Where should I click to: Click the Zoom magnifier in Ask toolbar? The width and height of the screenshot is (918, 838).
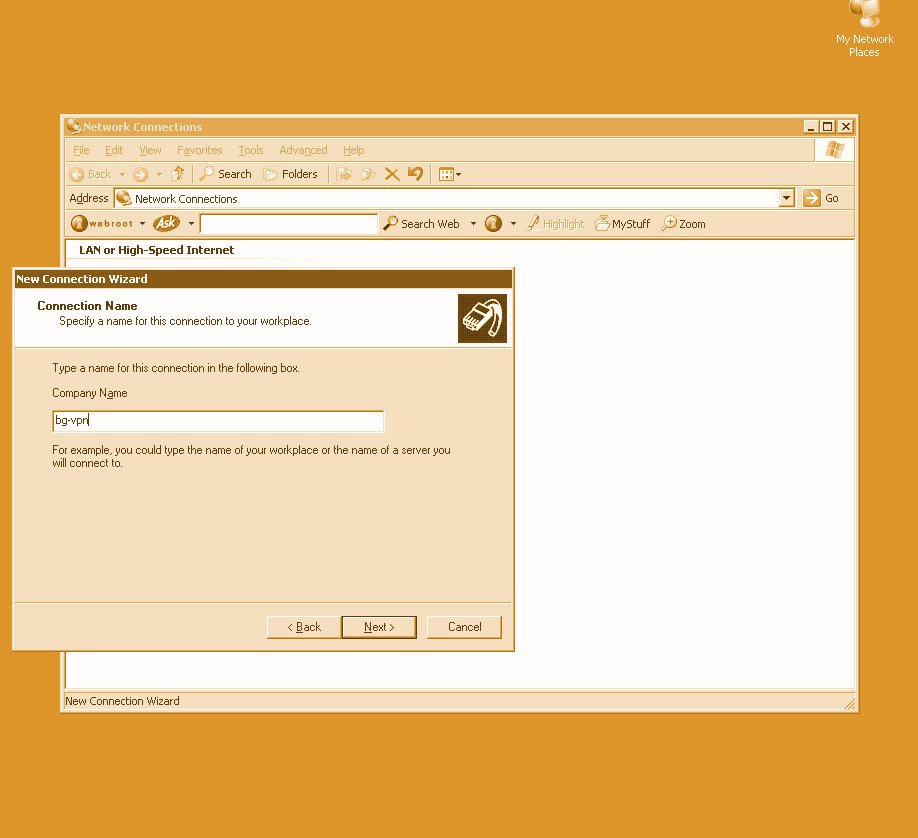click(x=684, y=224)
